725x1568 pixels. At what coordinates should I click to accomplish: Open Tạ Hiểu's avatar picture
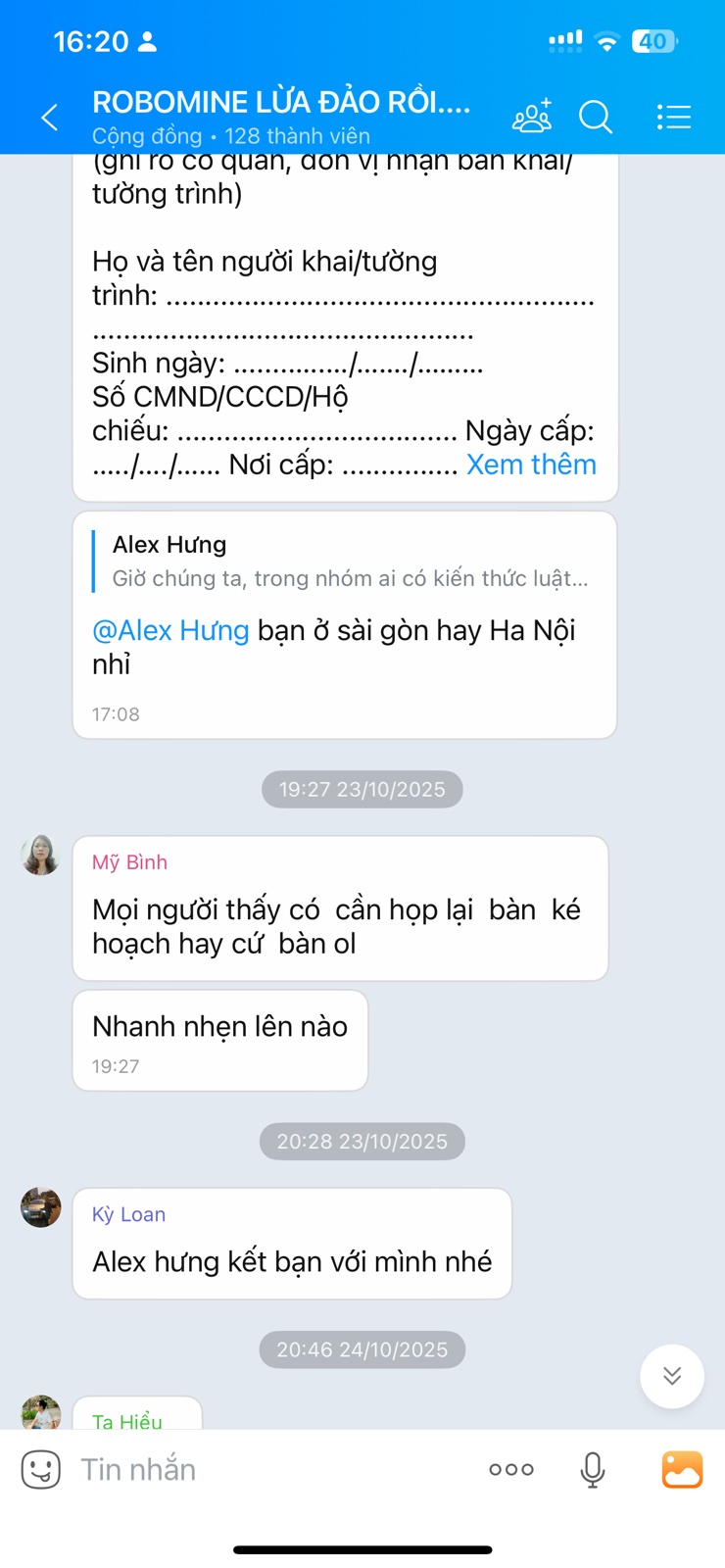click(41, 1412)
